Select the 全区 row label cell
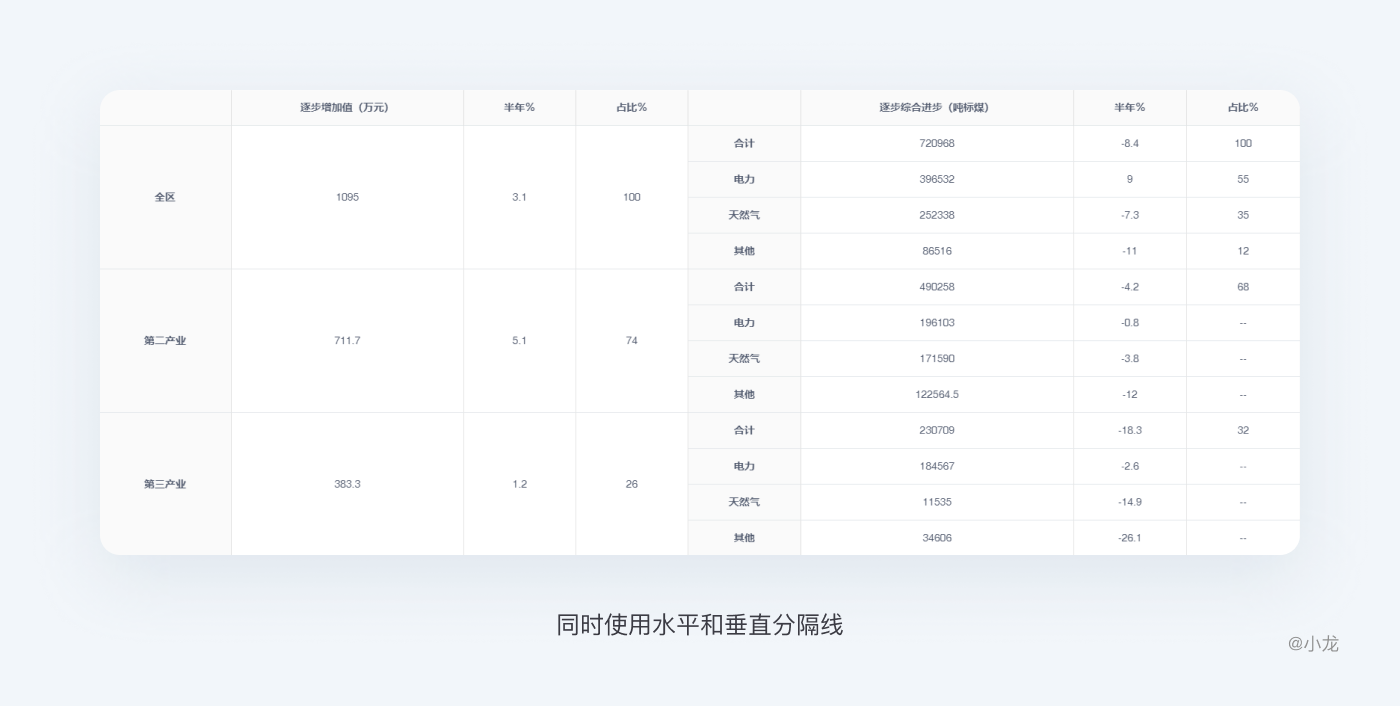 [x=165, y=197]
